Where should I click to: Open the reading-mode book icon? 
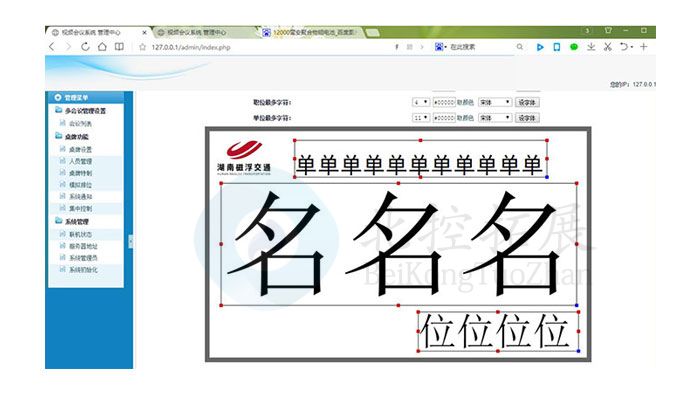pyautogui.click(x=119, y=47)
